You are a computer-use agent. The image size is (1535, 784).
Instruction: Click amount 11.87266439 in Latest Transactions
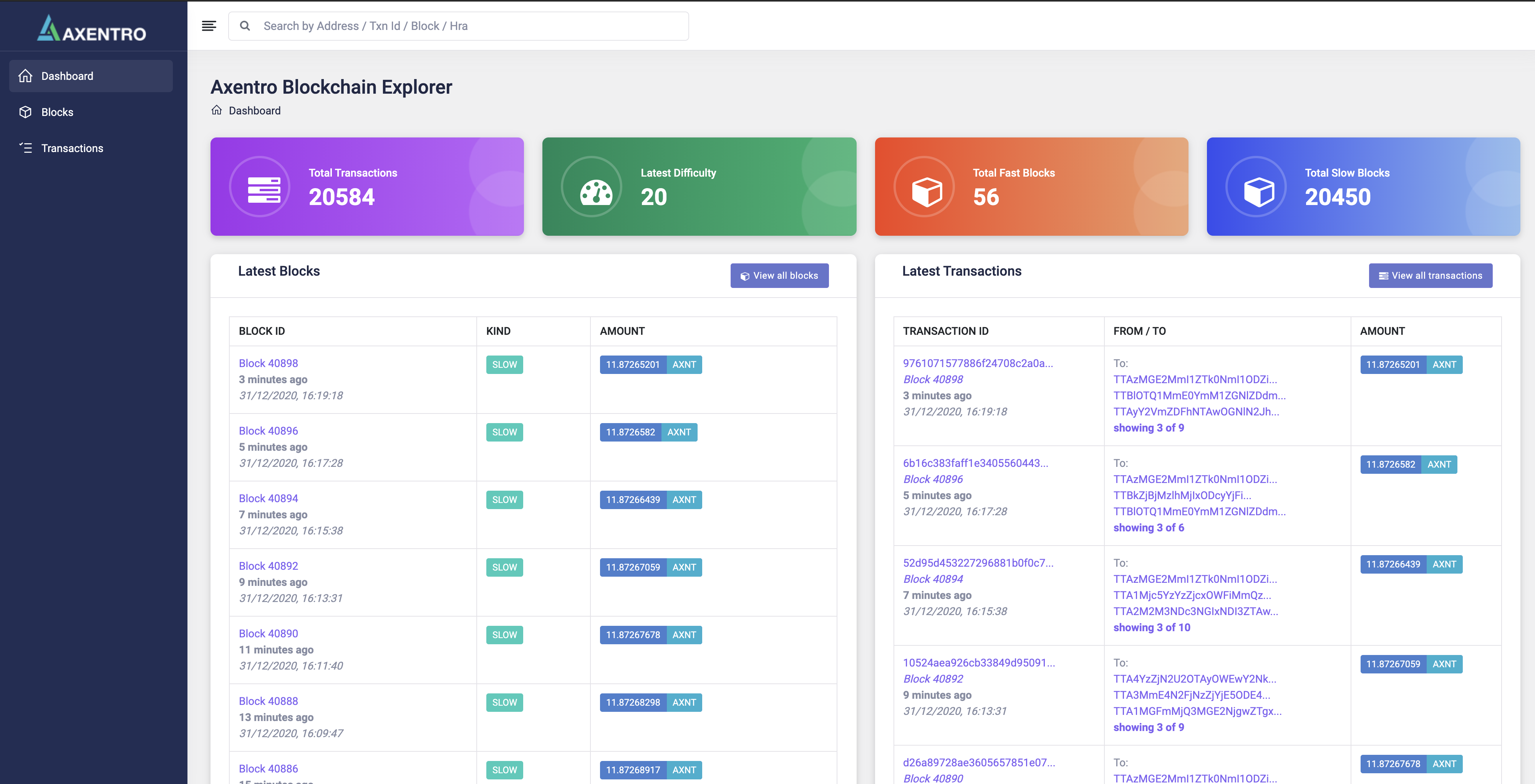[1393, 564]
